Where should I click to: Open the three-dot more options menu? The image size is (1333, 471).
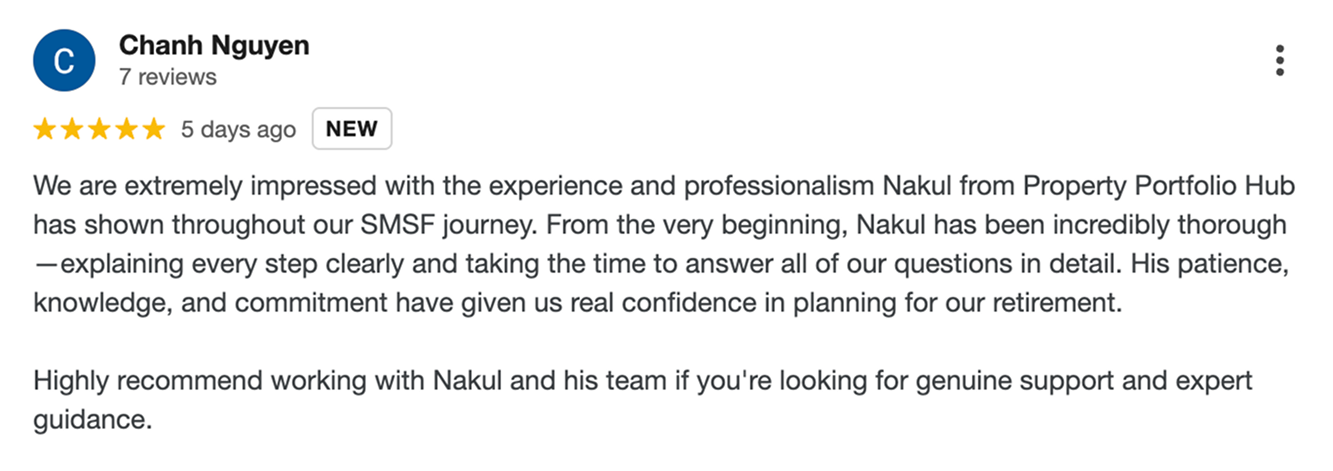(x=1279, y=61)
